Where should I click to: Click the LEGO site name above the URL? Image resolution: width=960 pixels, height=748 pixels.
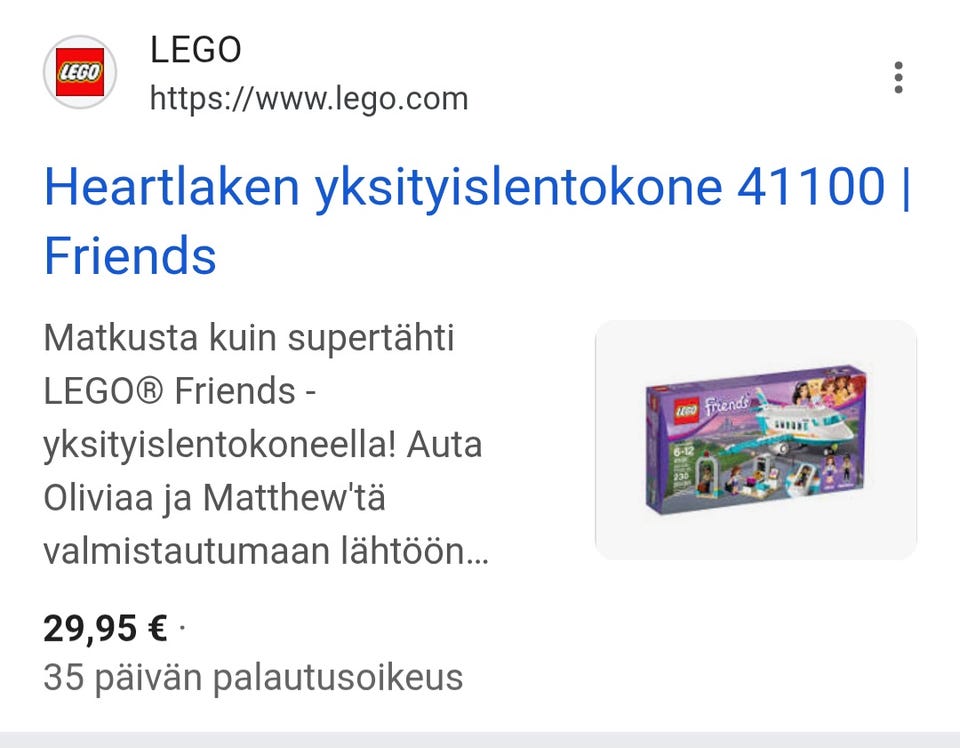196,50
